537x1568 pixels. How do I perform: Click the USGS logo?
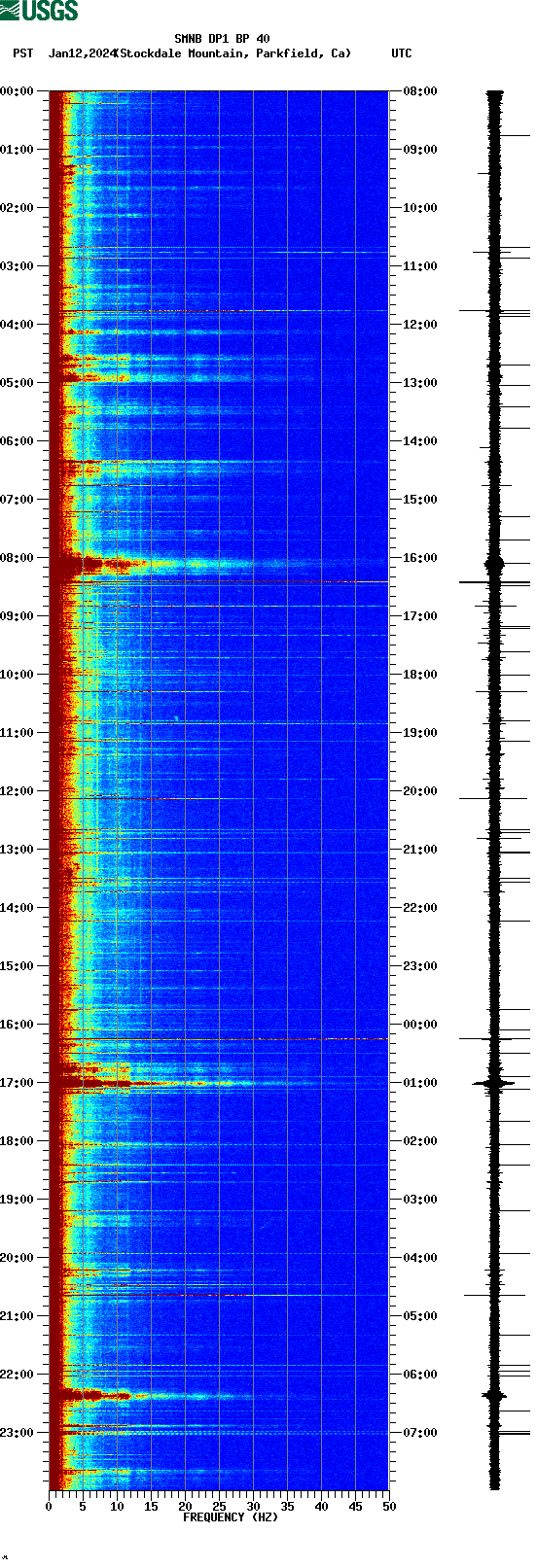point(39,11)
